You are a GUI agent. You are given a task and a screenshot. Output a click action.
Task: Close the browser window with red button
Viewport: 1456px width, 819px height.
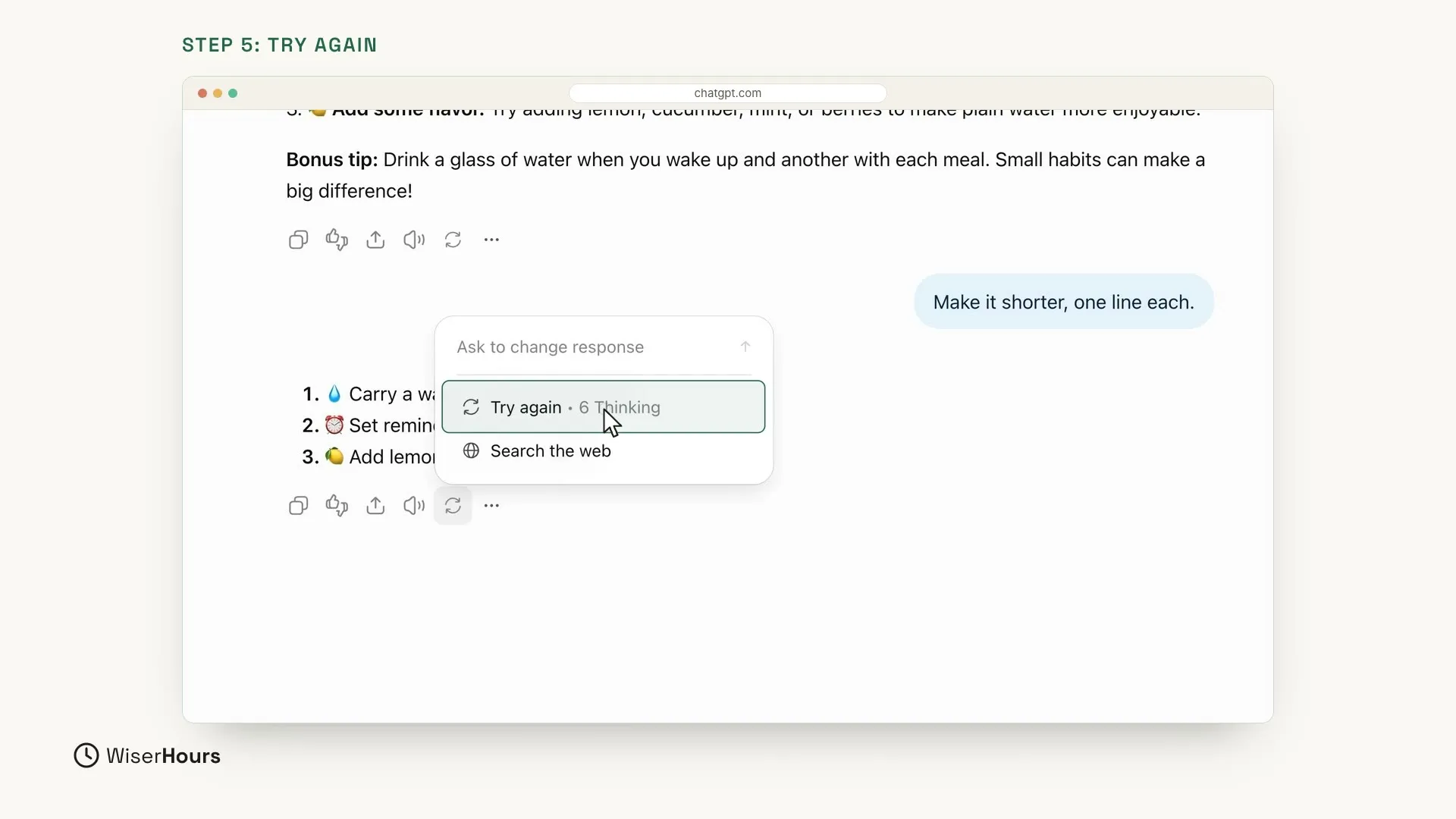[202, 93]
